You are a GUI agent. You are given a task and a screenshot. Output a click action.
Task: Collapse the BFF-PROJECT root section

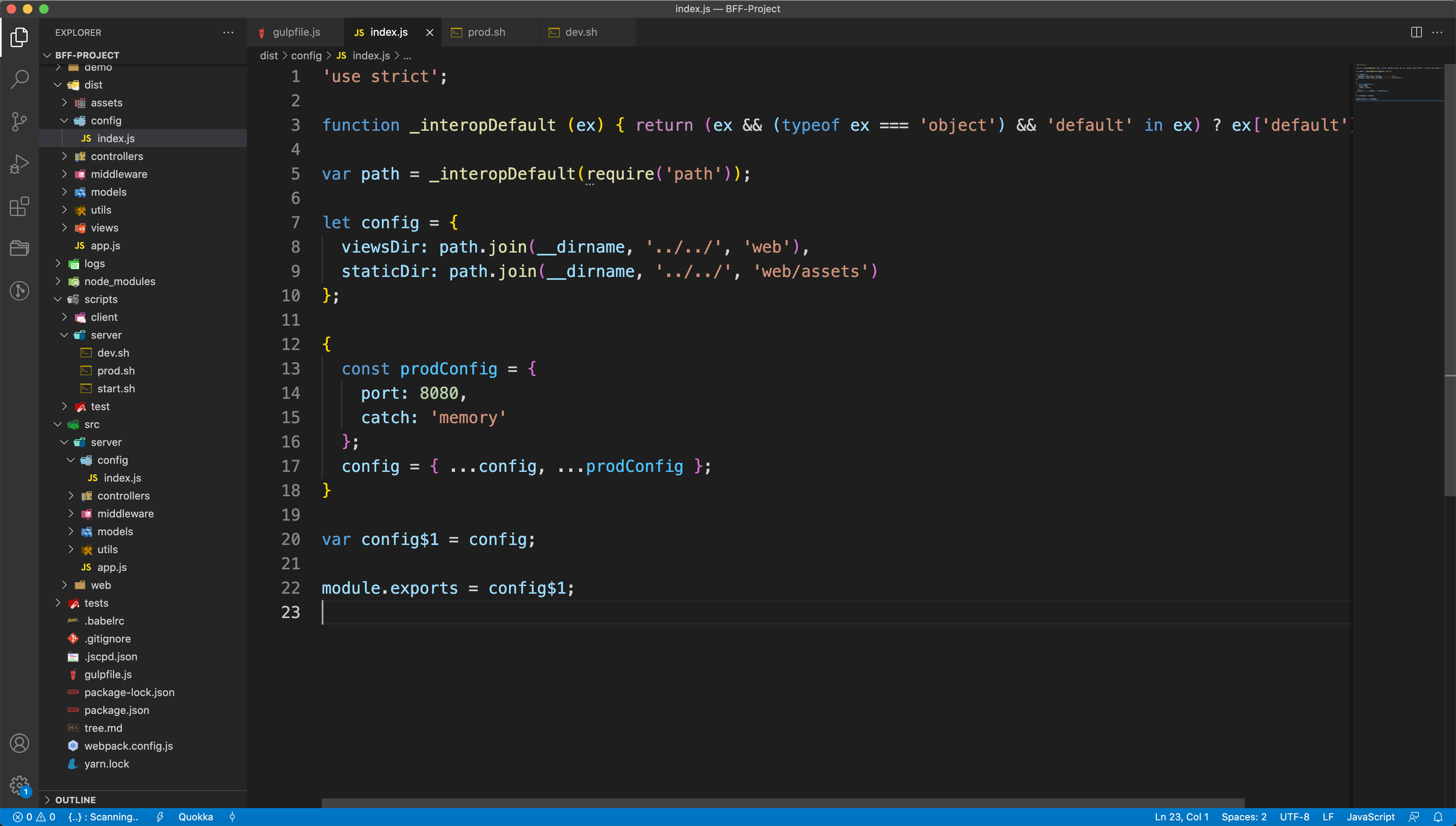click(x=143, y=55)
